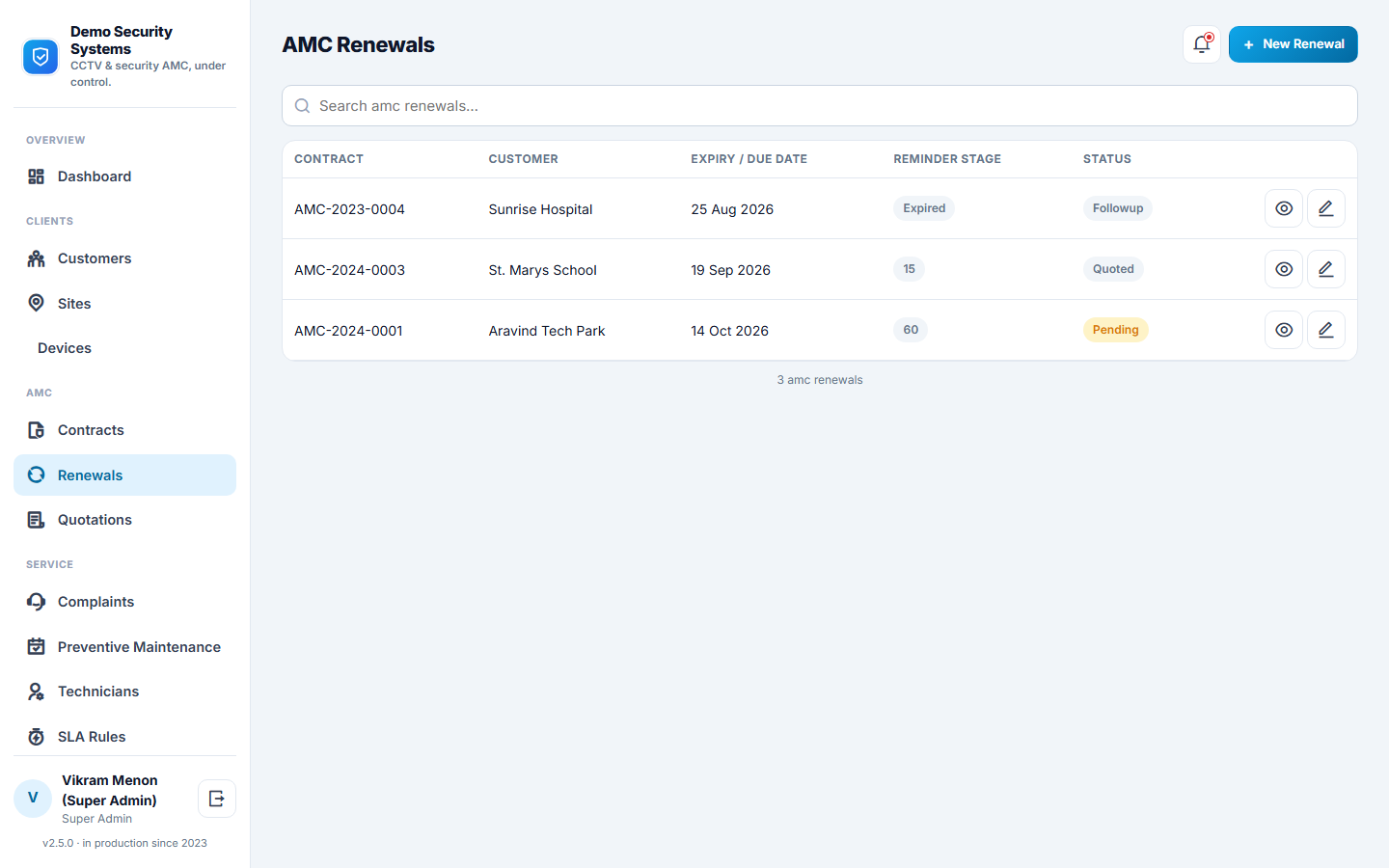The image size is (1389, 868).
Task: Click the Technicians person icon
Action: 37,692
